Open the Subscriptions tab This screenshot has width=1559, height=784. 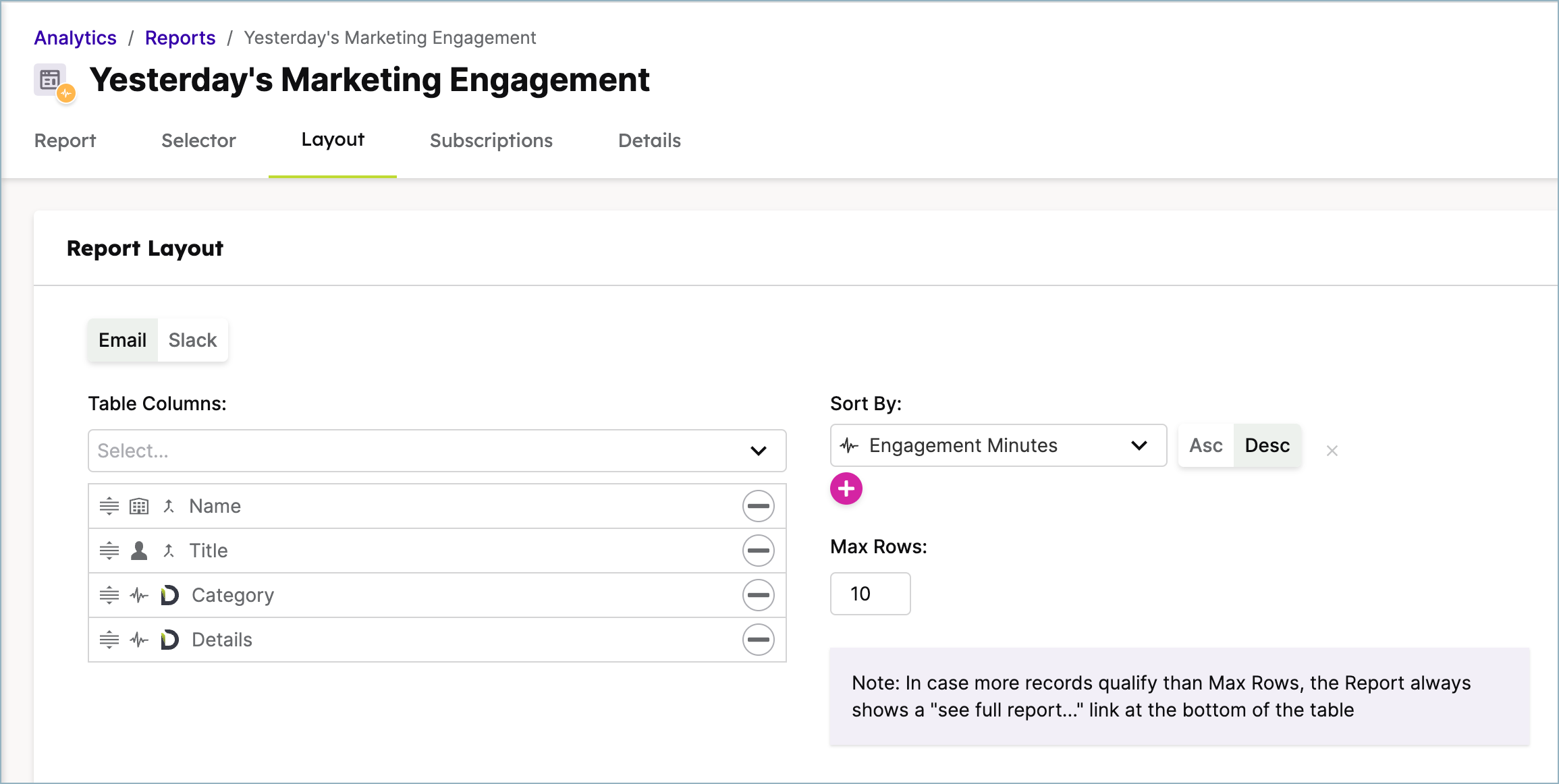[x=491, y=140]
